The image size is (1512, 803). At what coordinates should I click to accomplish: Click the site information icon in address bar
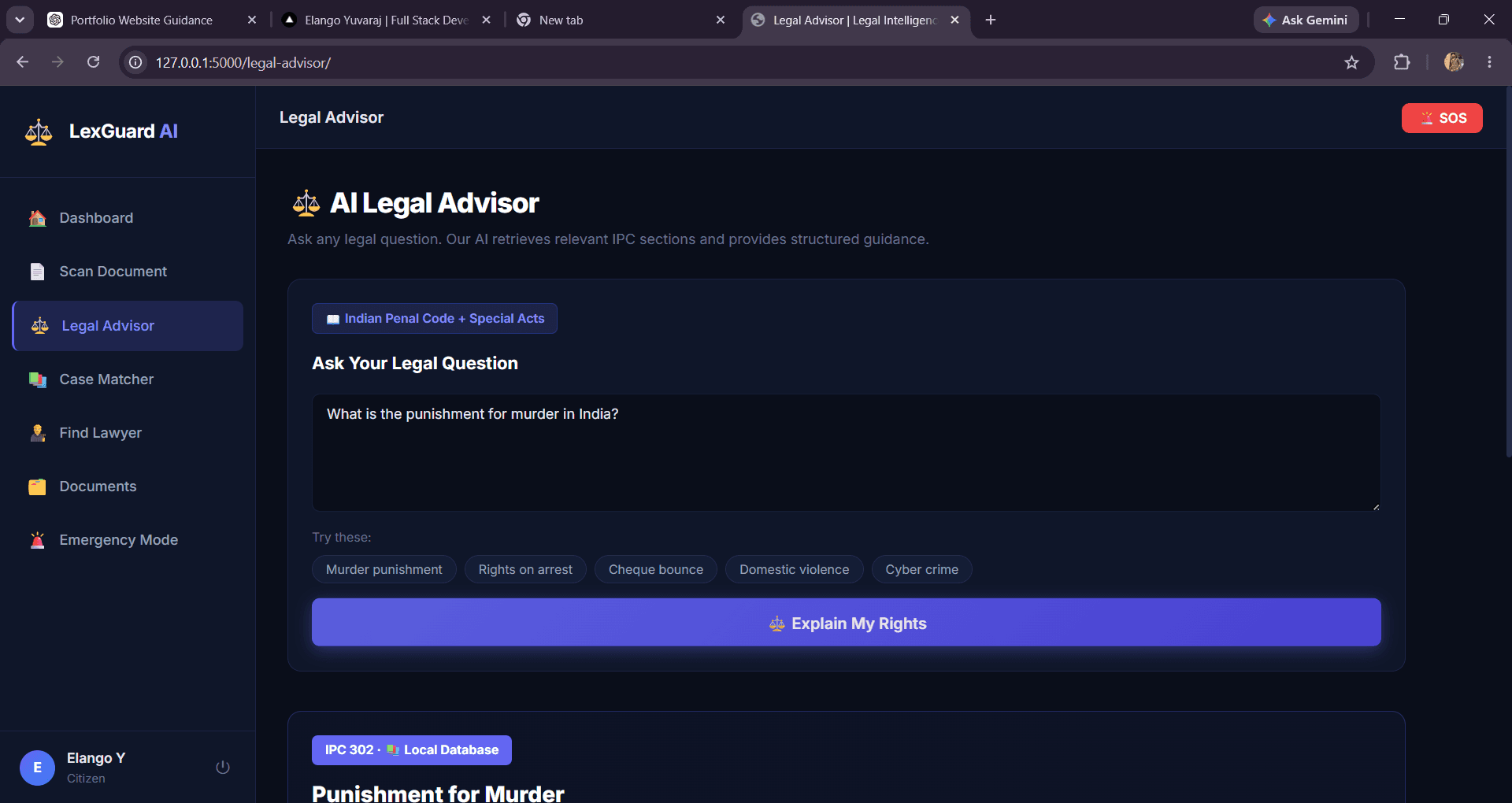(136, 62)
